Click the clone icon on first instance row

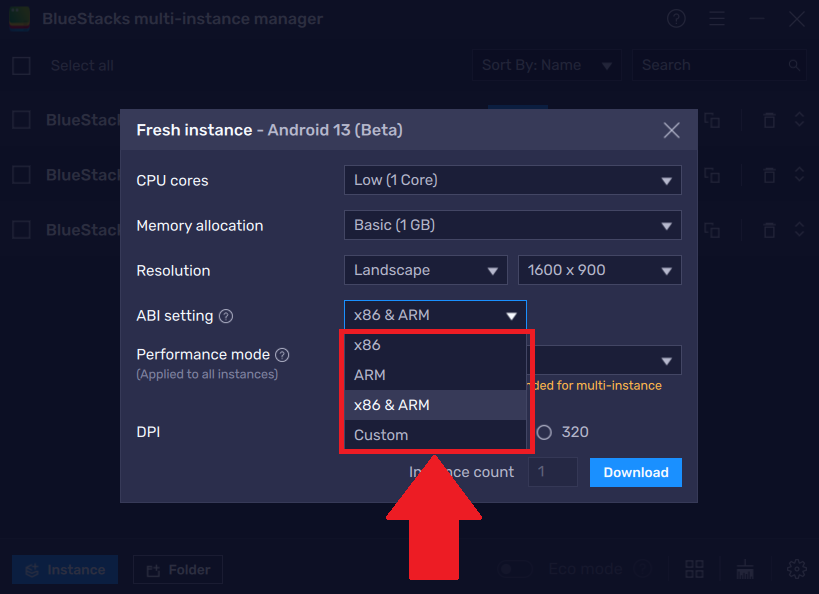(x=712, y=120)
